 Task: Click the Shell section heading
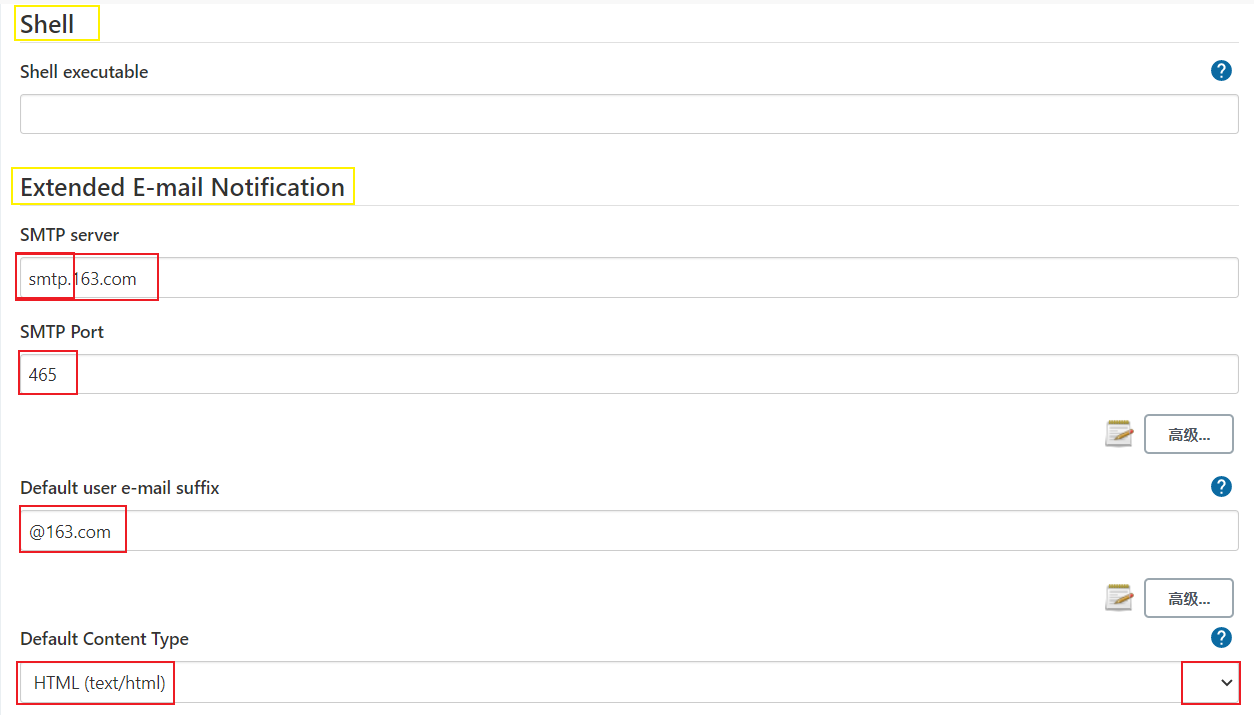click(x=47, y=24)
